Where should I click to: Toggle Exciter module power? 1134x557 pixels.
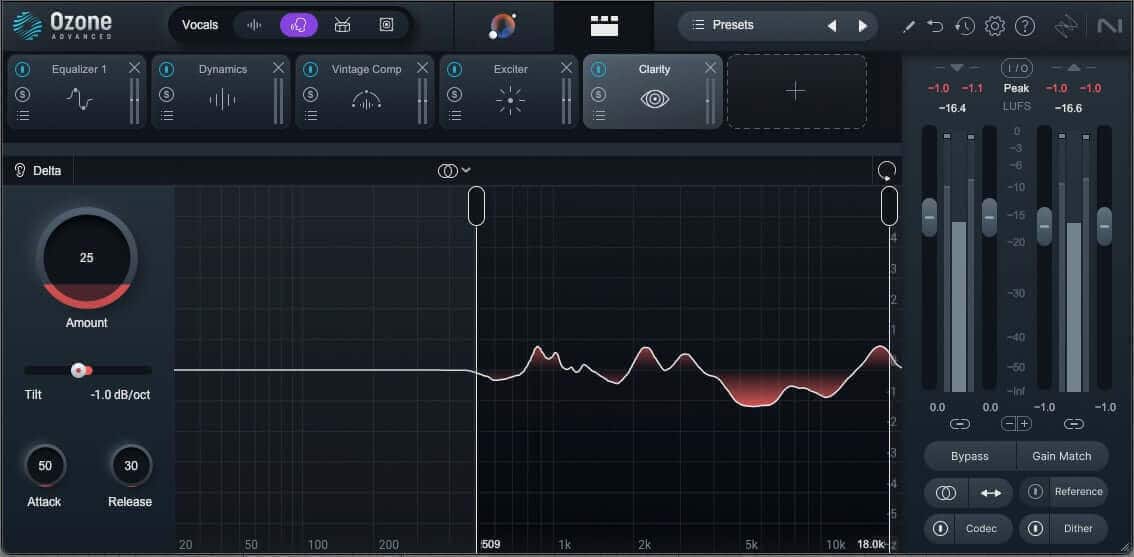click(455, 69)
